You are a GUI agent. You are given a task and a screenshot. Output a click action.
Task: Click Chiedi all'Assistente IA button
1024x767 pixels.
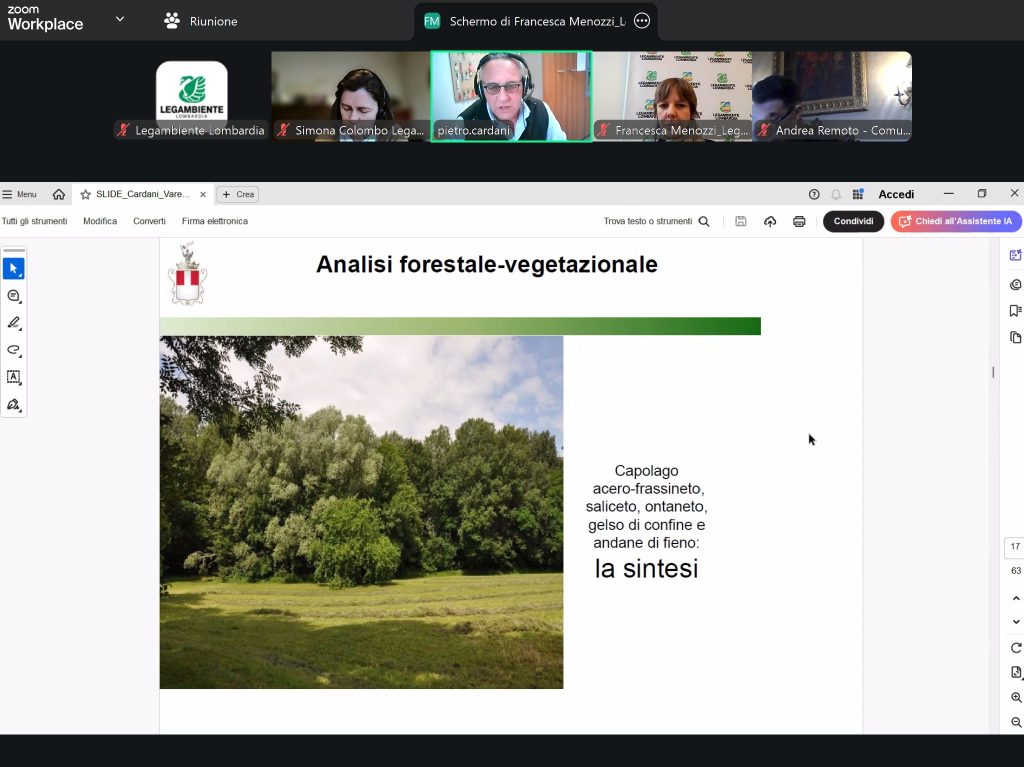point(955,221)
